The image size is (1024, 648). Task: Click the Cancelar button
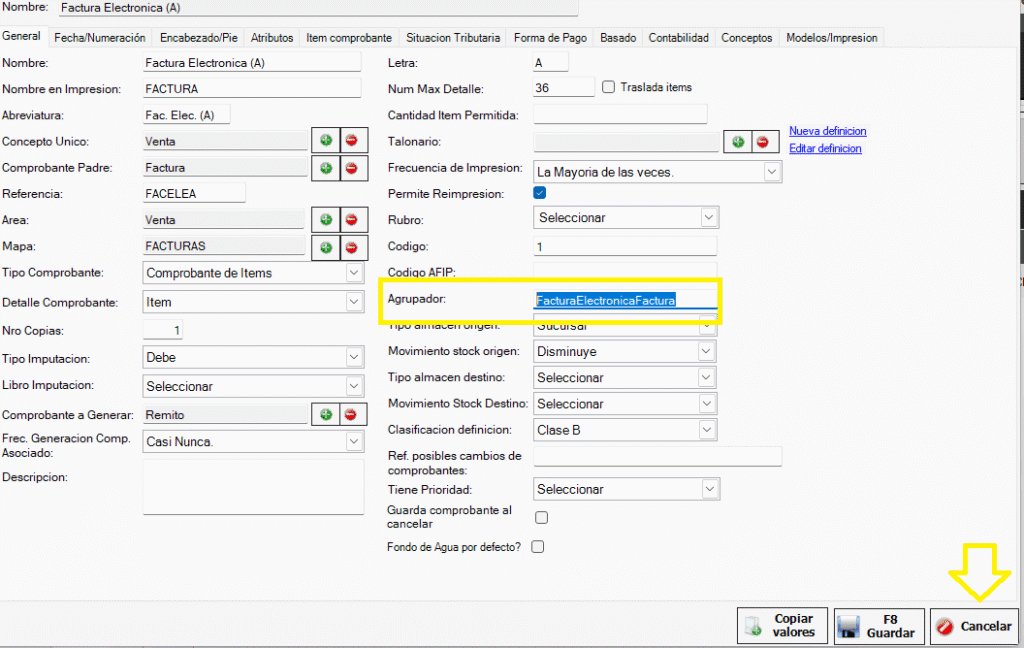click(x=974, y=626)
